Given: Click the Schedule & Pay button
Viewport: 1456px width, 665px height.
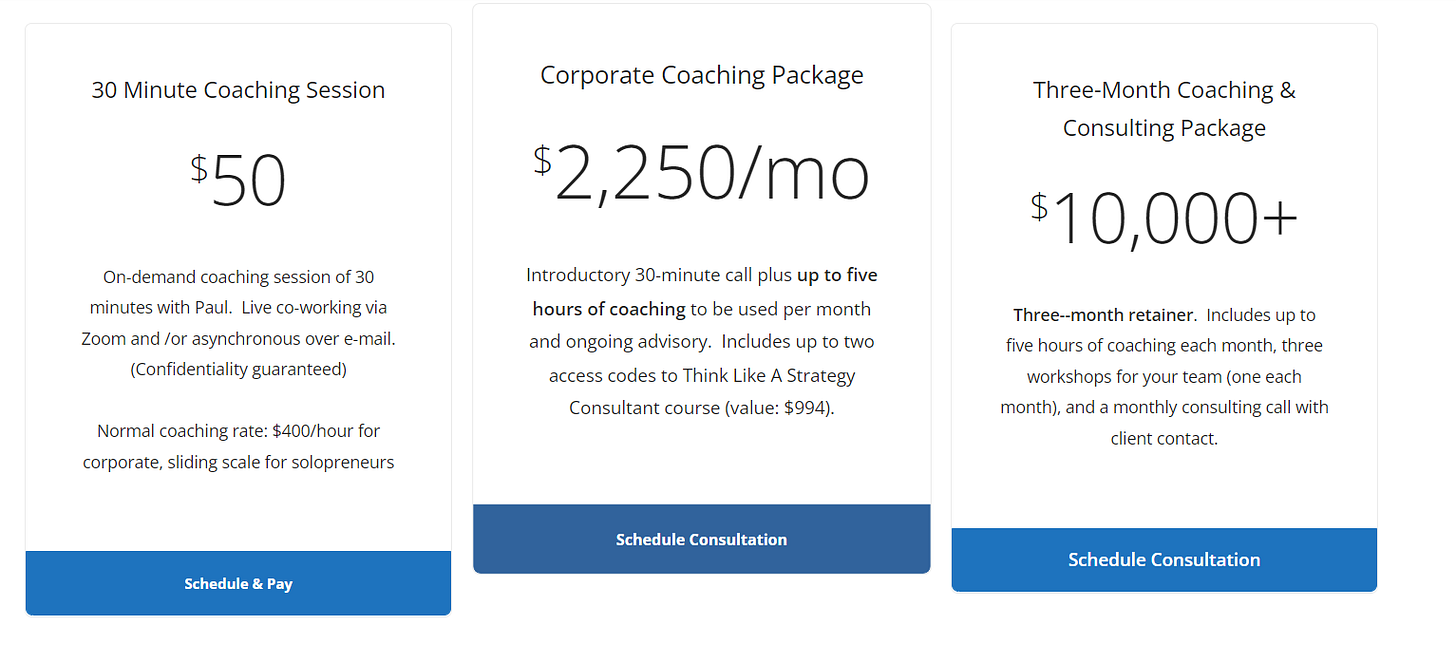Looking at the screenshot, I should click(238, 583).
